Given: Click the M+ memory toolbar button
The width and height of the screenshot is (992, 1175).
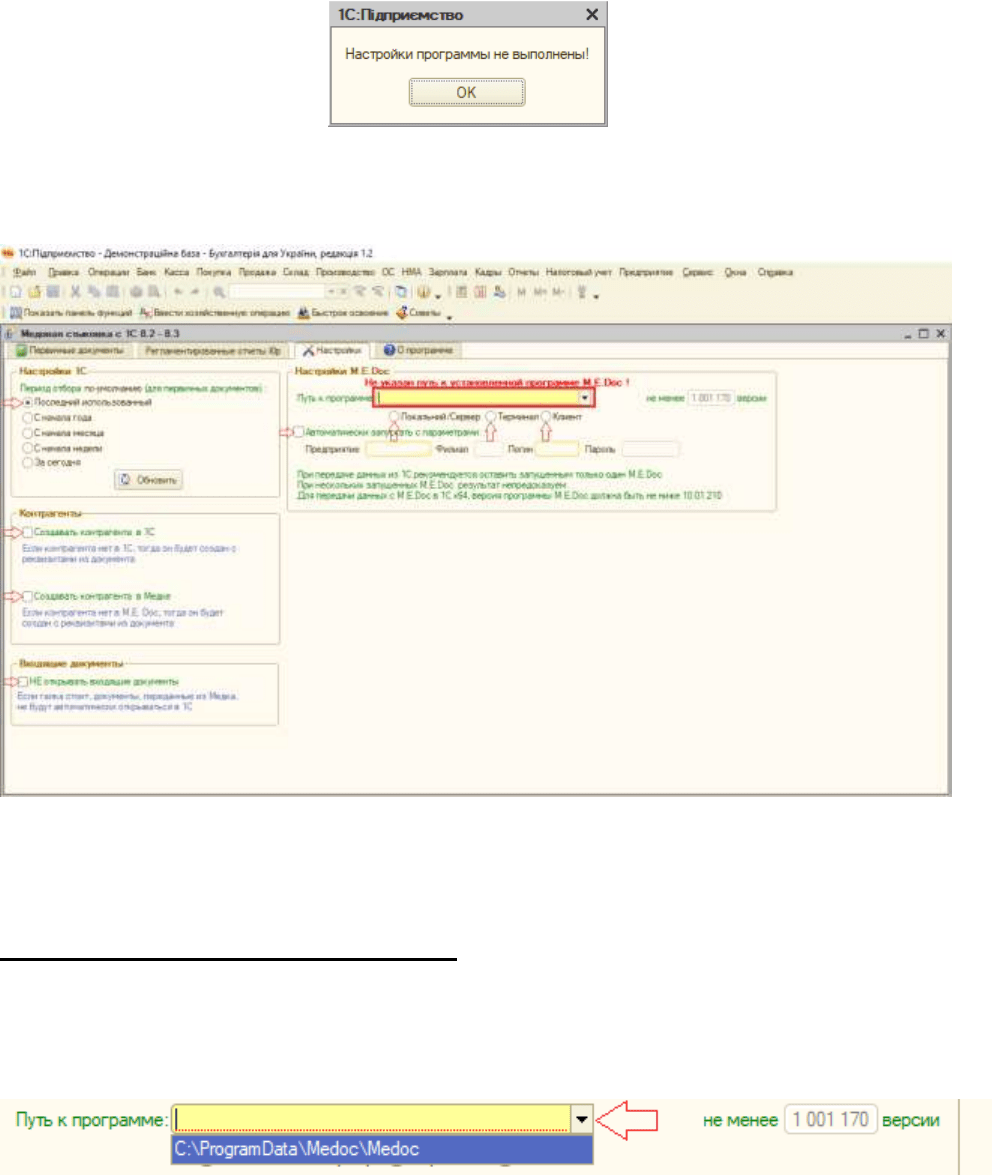Looking at the screenshot, I should (x=539, y=292).
